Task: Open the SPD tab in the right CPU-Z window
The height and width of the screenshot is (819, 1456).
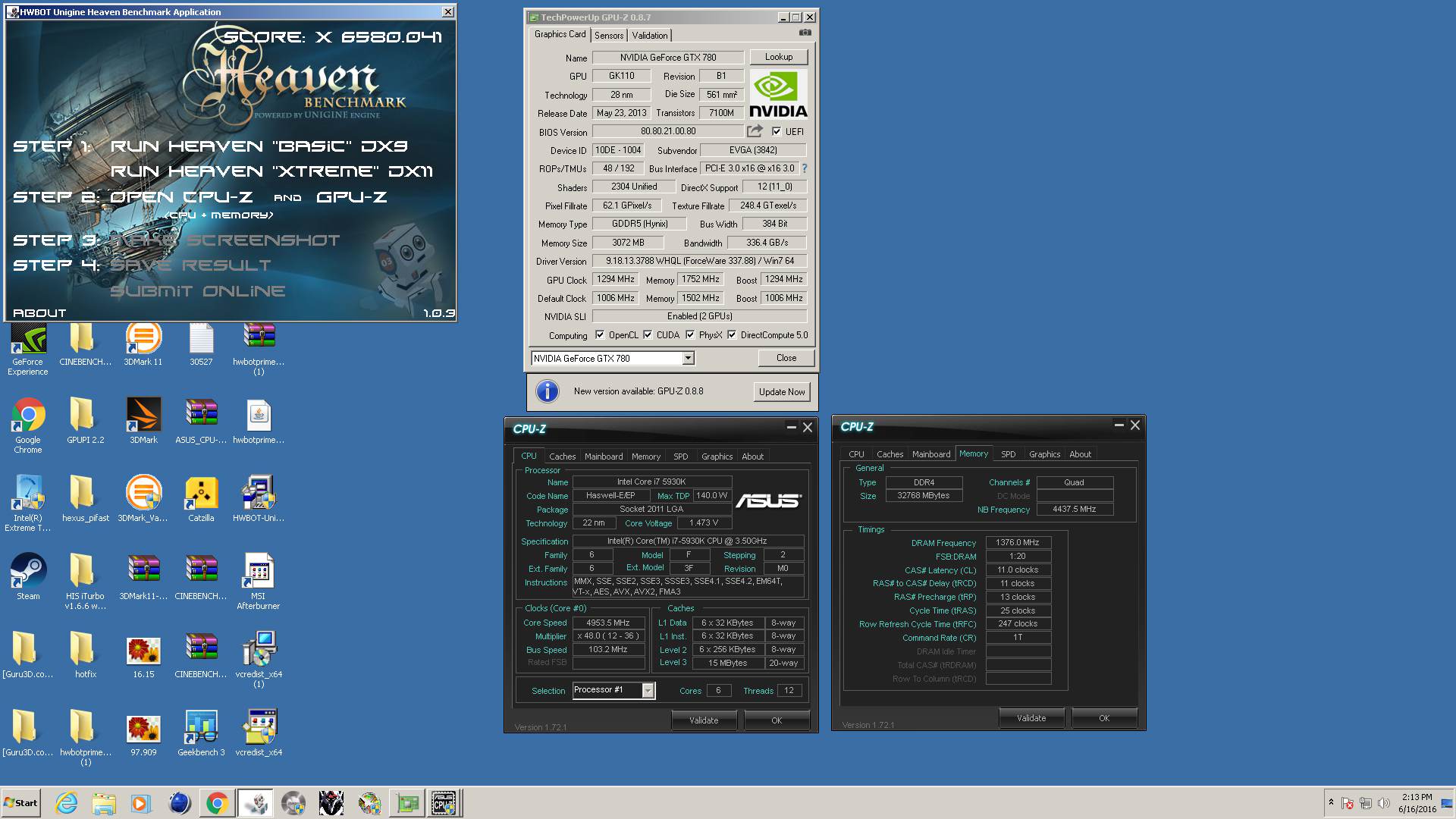Action: click(1008, 454)
